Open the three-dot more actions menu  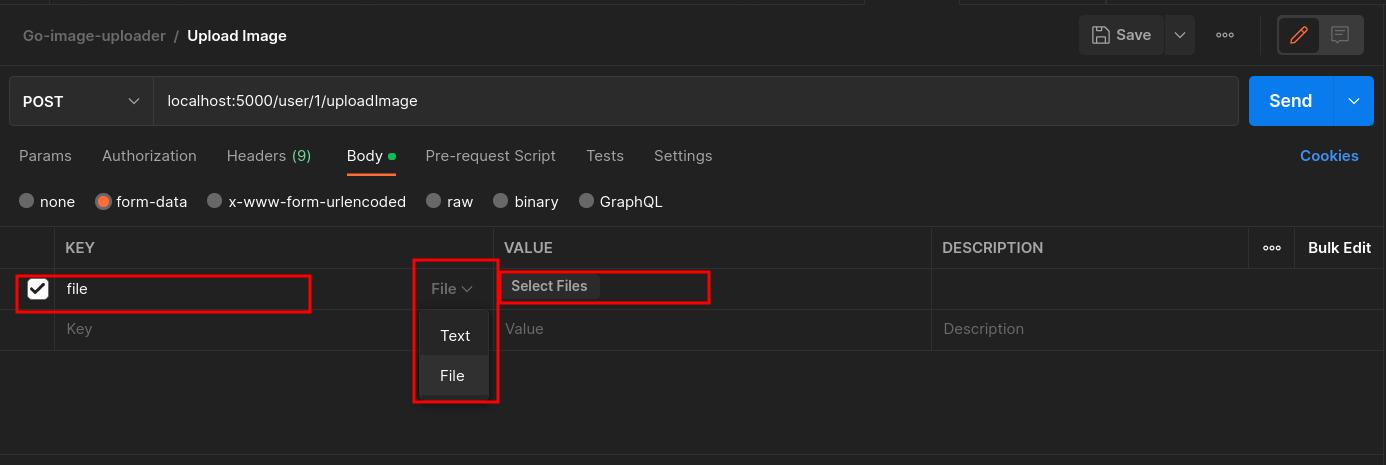[x=1224, y=35]
